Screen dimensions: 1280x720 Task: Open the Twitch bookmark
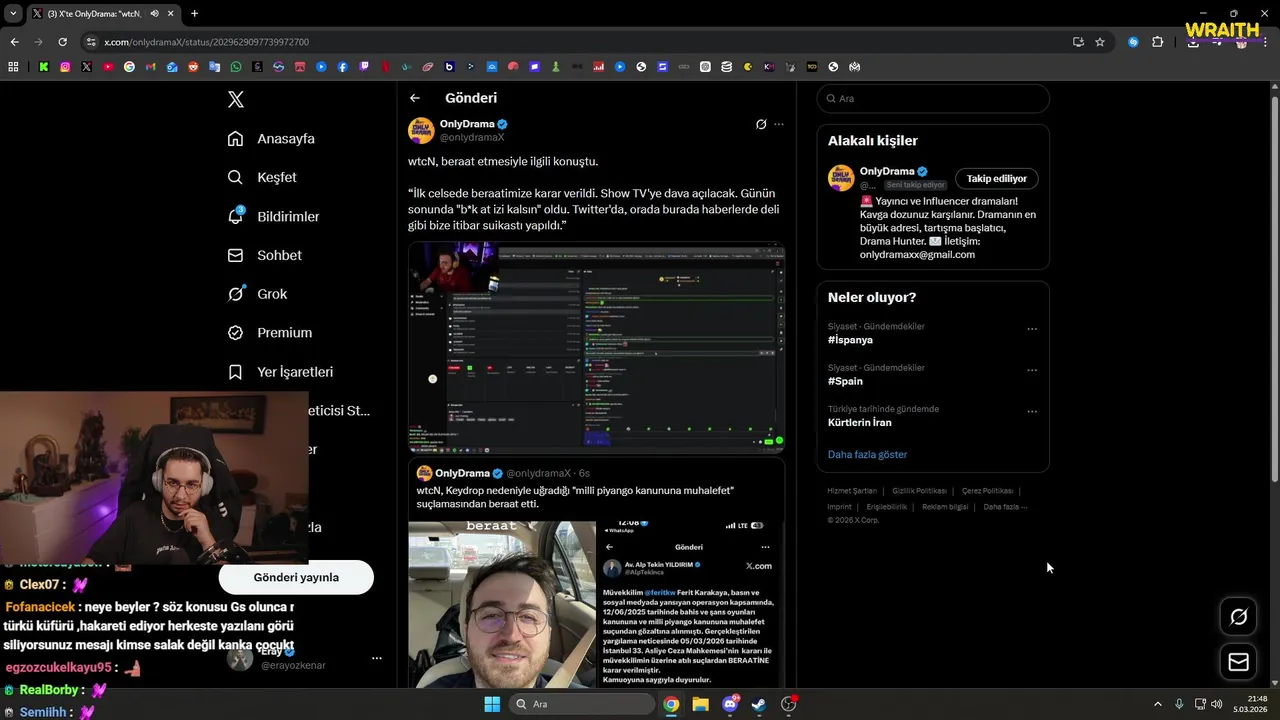pyautogui.click(x=364, y=67)
